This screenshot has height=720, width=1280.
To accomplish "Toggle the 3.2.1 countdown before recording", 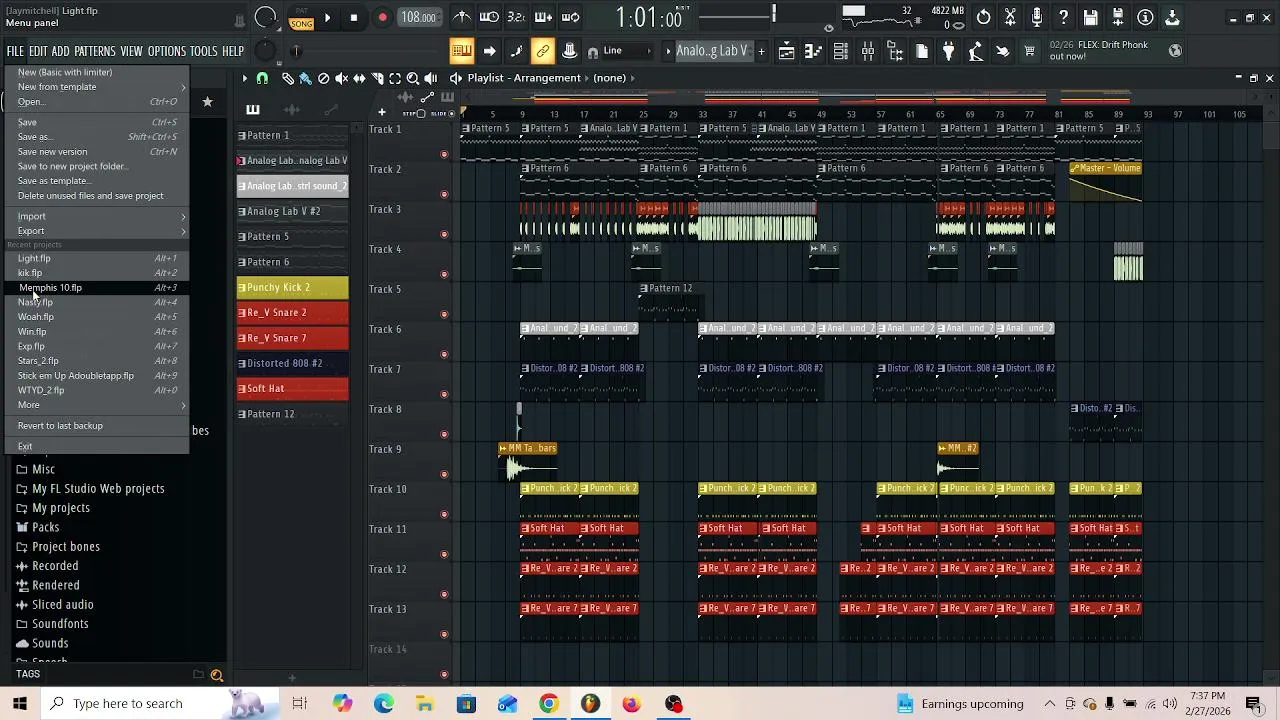I will click(516, 17).
